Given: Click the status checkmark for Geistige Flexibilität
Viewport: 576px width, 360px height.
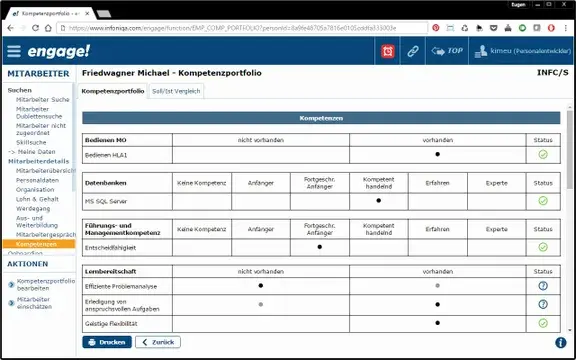Looking at the screenshot, I should pos(543,323).
